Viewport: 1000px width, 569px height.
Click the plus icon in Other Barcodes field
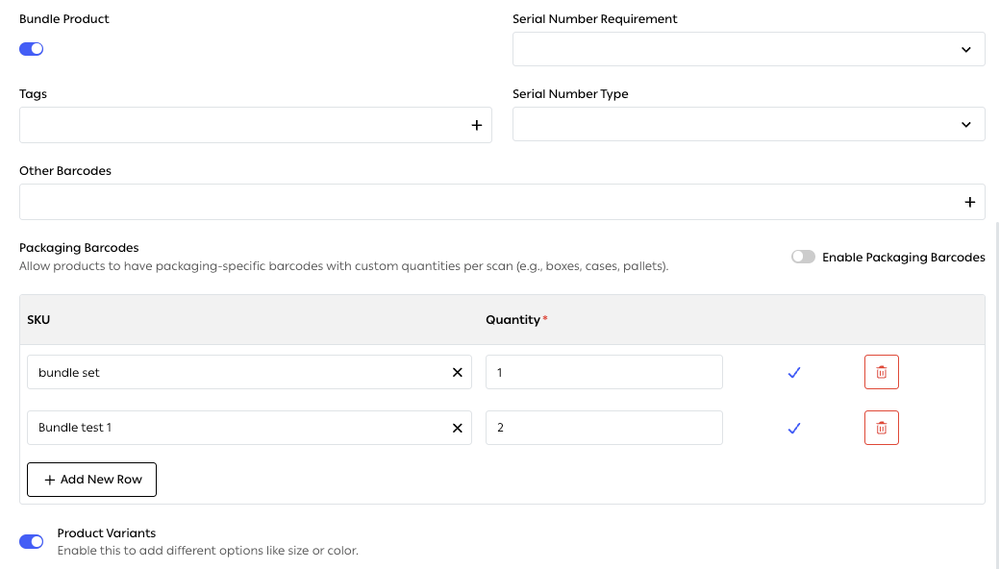tap(970, 202)
